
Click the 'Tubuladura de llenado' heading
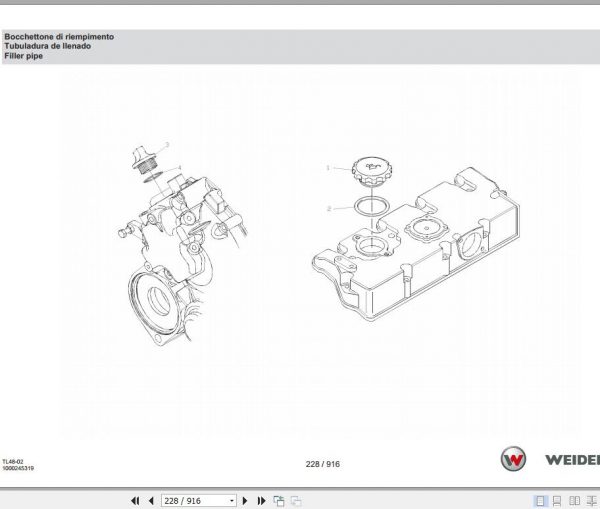(x=47, y=46)
